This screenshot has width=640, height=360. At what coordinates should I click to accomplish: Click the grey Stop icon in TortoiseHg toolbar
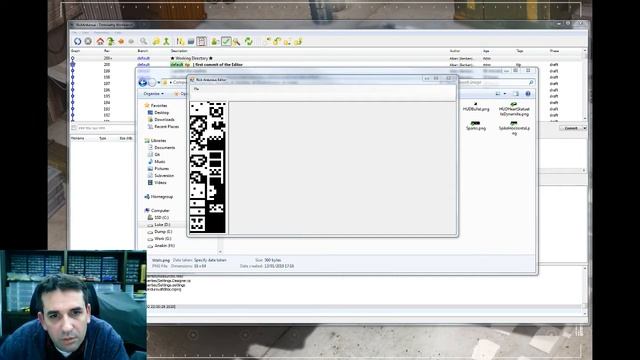point(88,41)
